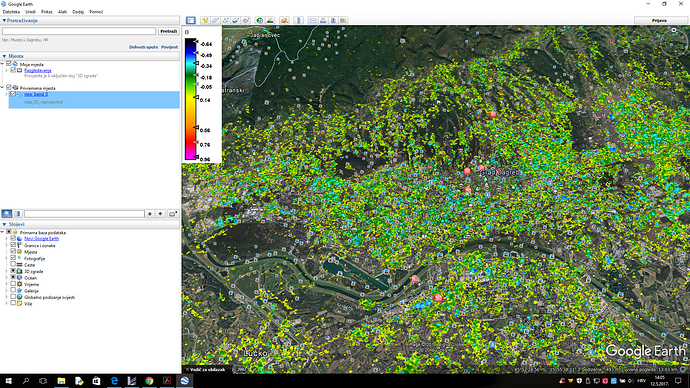The image size is (690, 388).
Task: Enable the Vrijeme layer checkbox
Action: pos(13,284)
